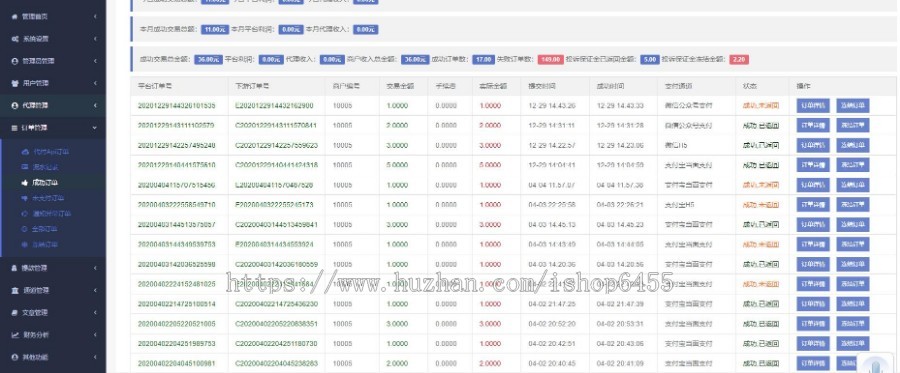Image resolution: width=900 pixels, height=373 pixels.
Task: Open order details for the 12-29 14:04:41 row
Action: (813, 165)
